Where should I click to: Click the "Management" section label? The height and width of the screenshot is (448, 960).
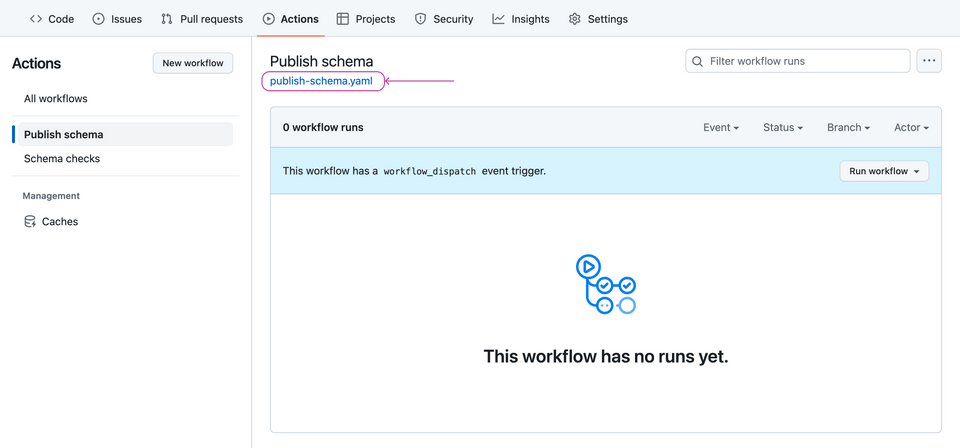click(x=51, y=196)
